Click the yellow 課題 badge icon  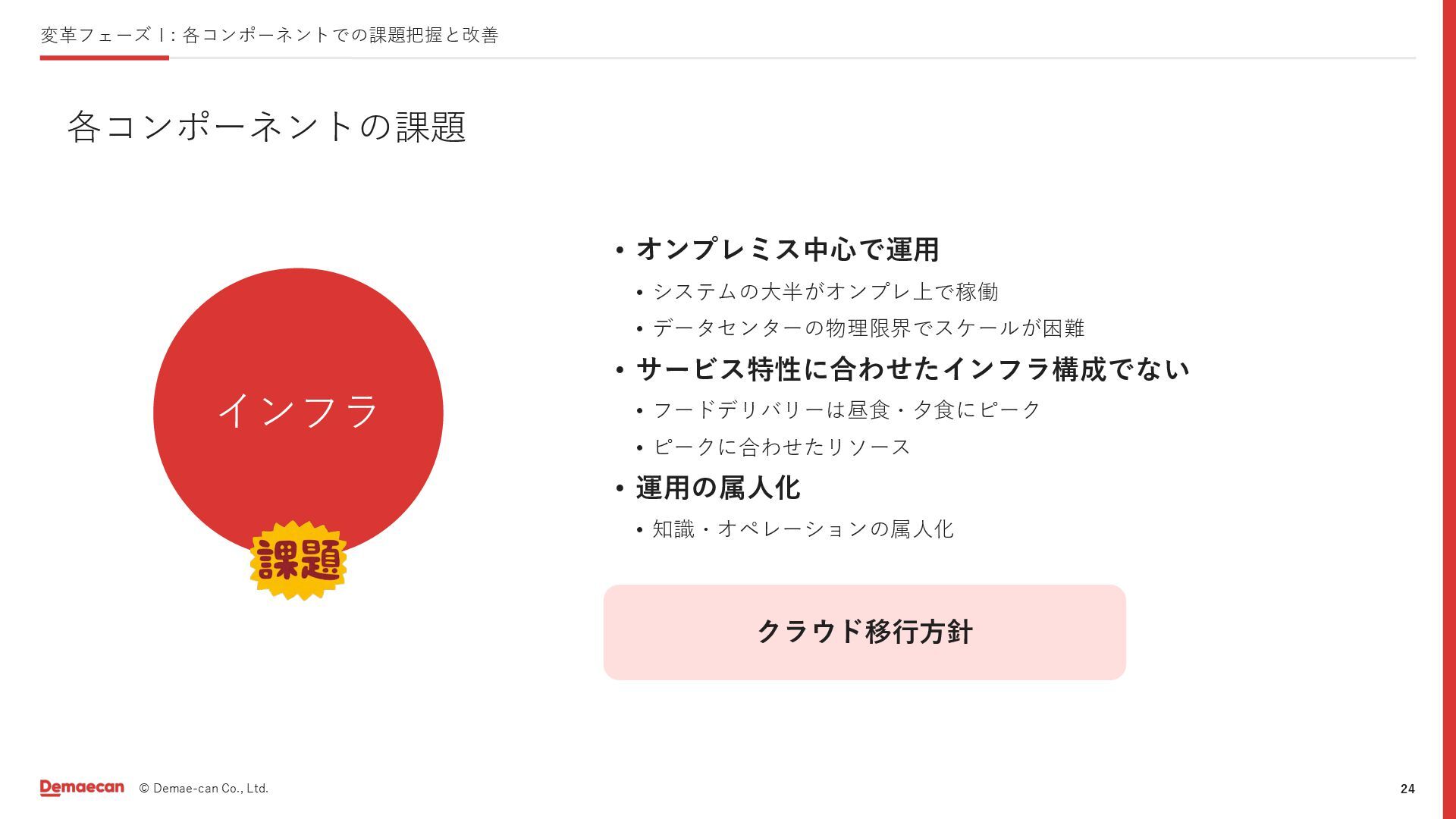[x=298, y=561]
